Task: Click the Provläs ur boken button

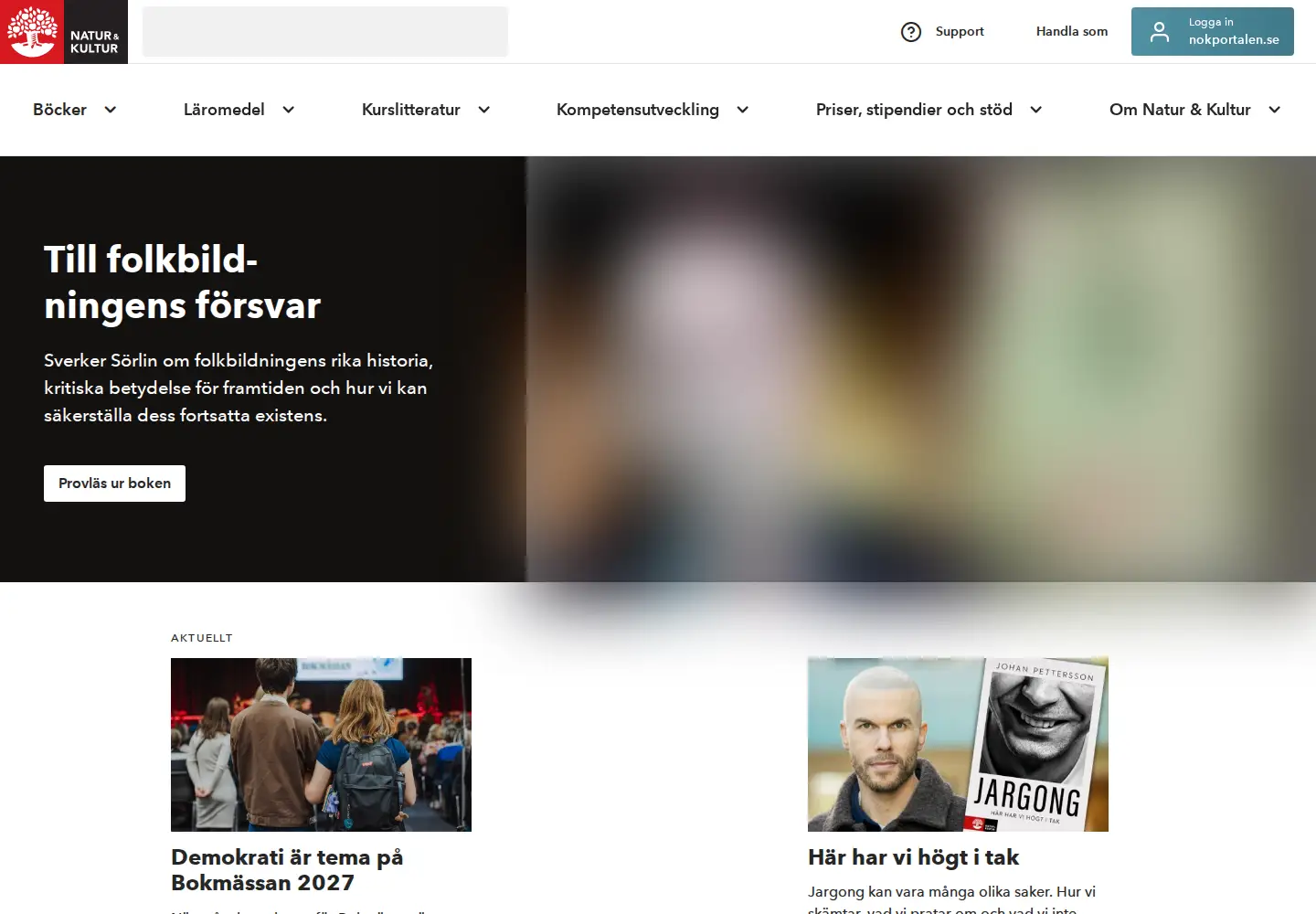Action: coord(114,484)
